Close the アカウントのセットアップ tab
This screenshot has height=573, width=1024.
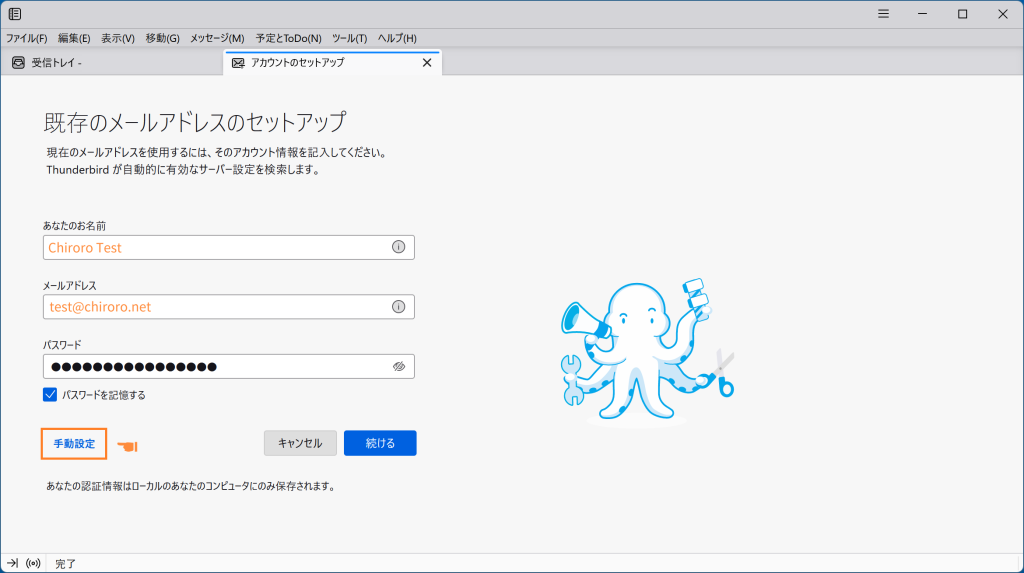pos(426,63)
